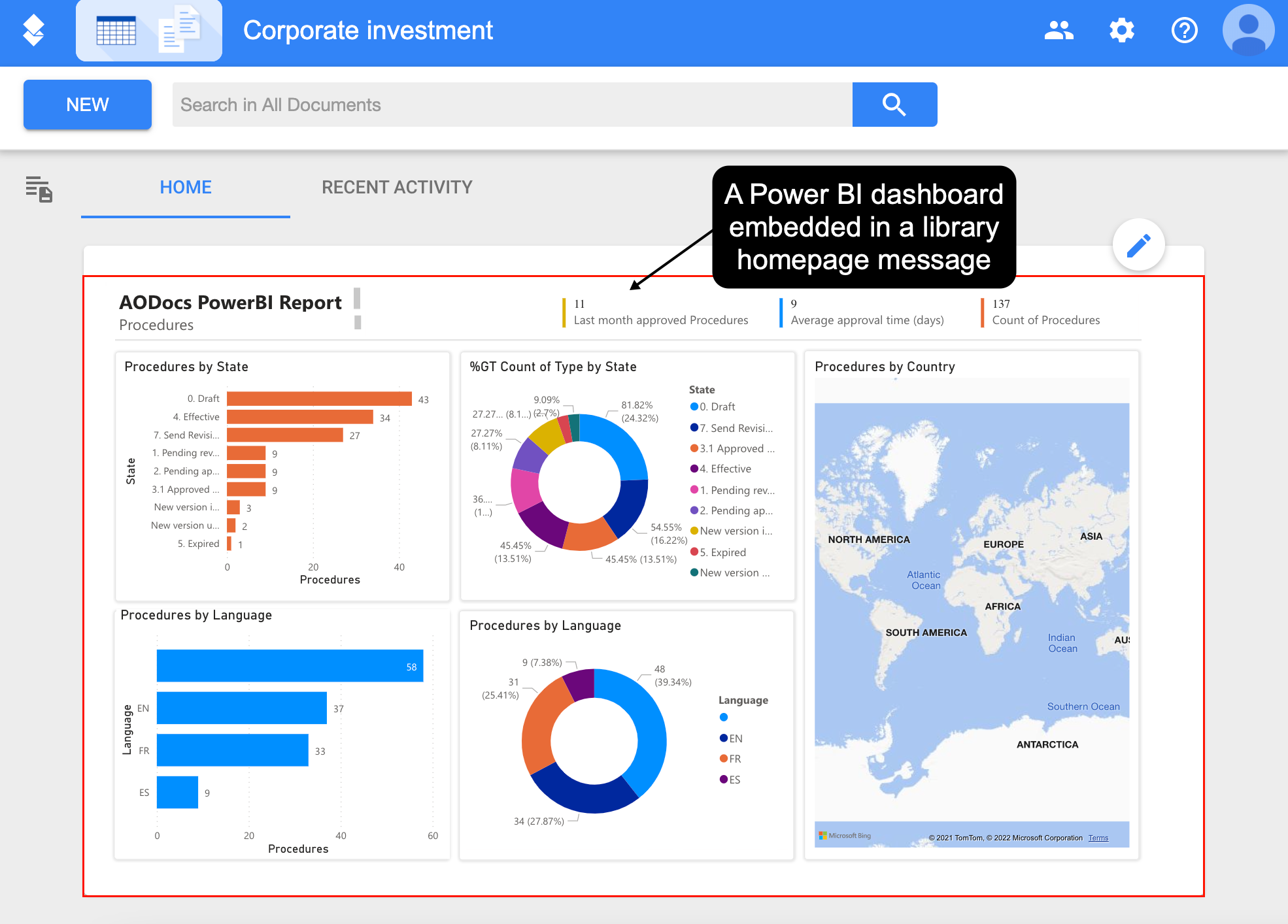Viewport: 1288px width, 924px height.
Task: Open the views list icon beside HOME
Action: [x=39, y=189]
